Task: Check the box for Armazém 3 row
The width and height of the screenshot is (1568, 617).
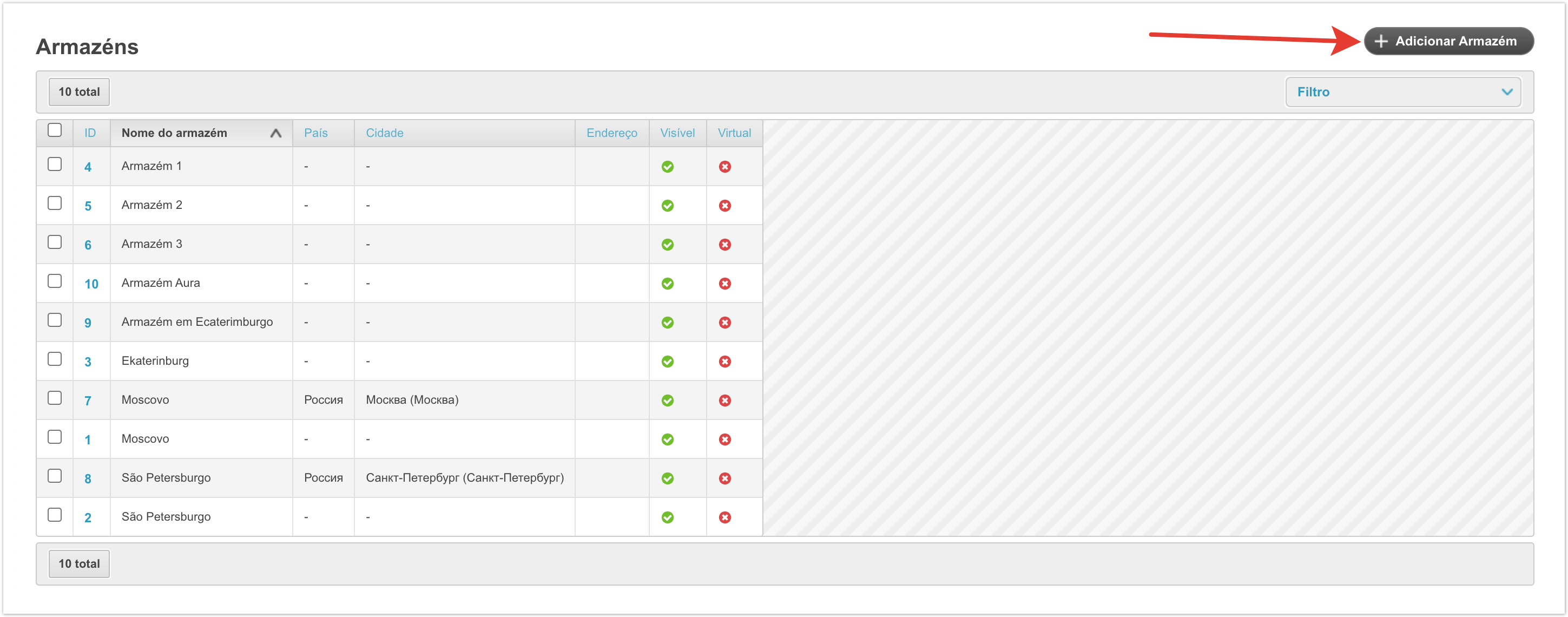Action: [x=55, y=242]
